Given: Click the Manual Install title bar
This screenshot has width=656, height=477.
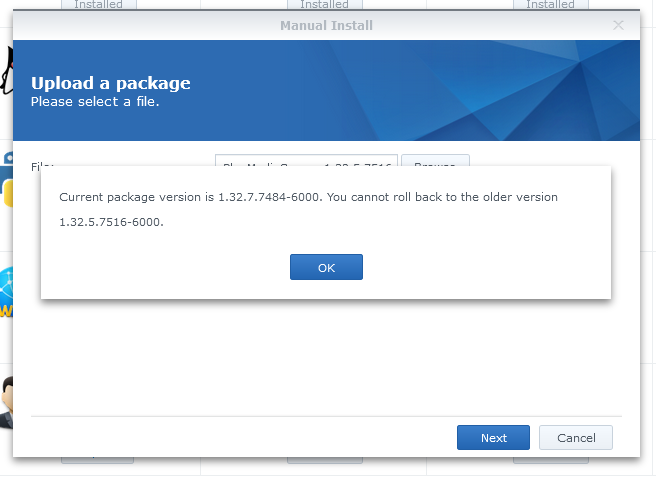Looking at the screenshot, I should (326, 25).
